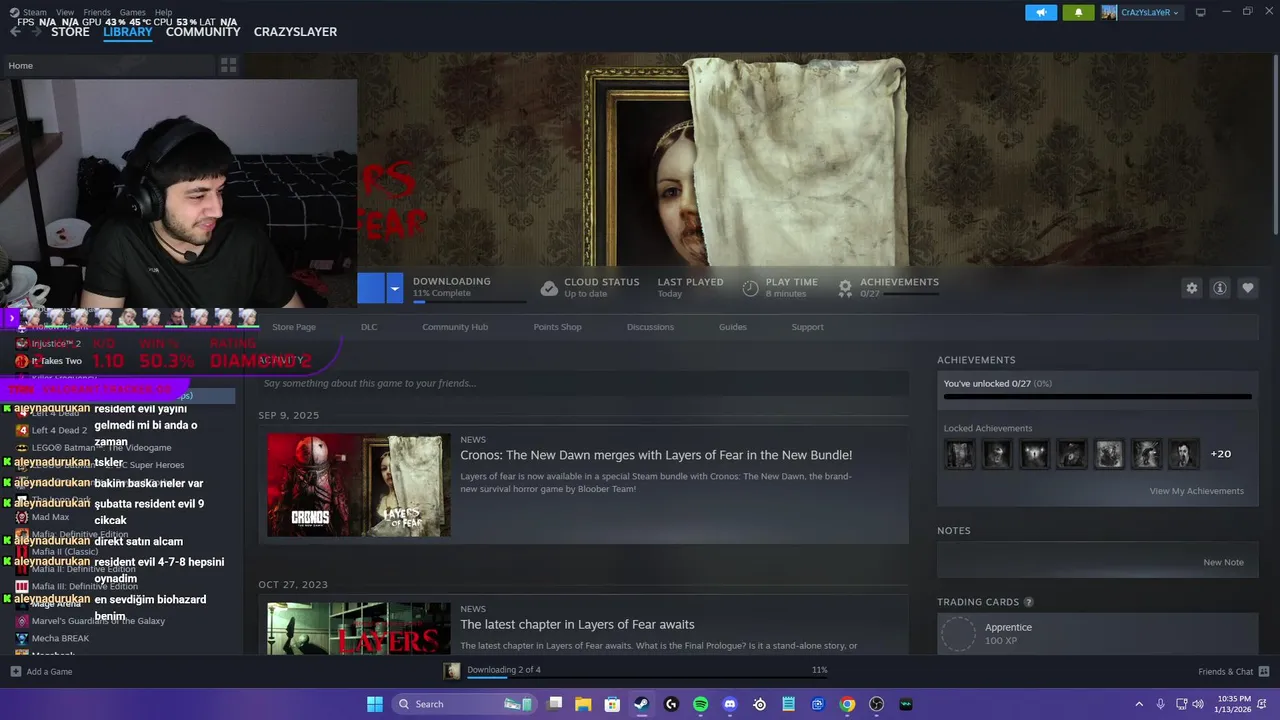Image resolution: width=1280 pixels, height=720 pixels.
Task: Open 'The latest chapter in Layers of Fear awaits'
Action: [x=577, y=624]
